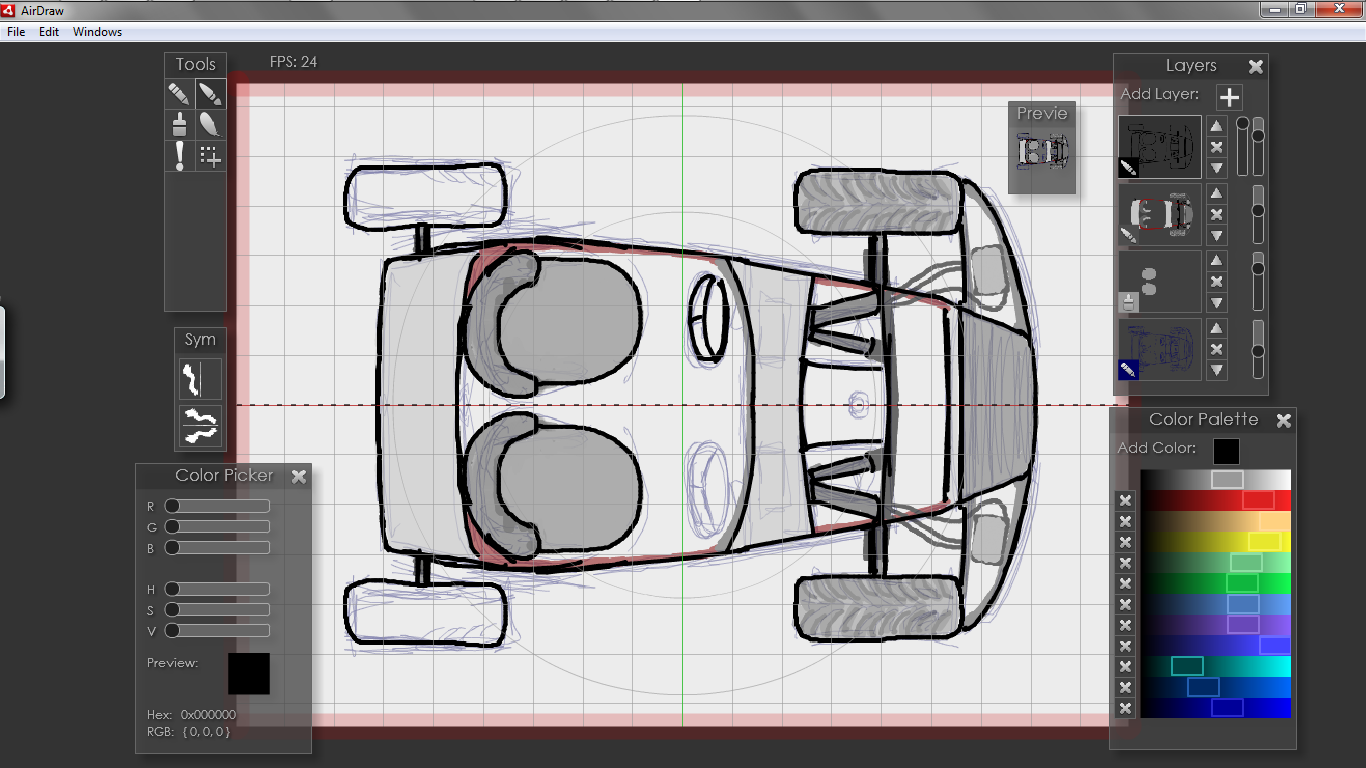Move the second layer up in the stack
The height and width of the screenshot is (768, 1366).
pos(1216,192)
